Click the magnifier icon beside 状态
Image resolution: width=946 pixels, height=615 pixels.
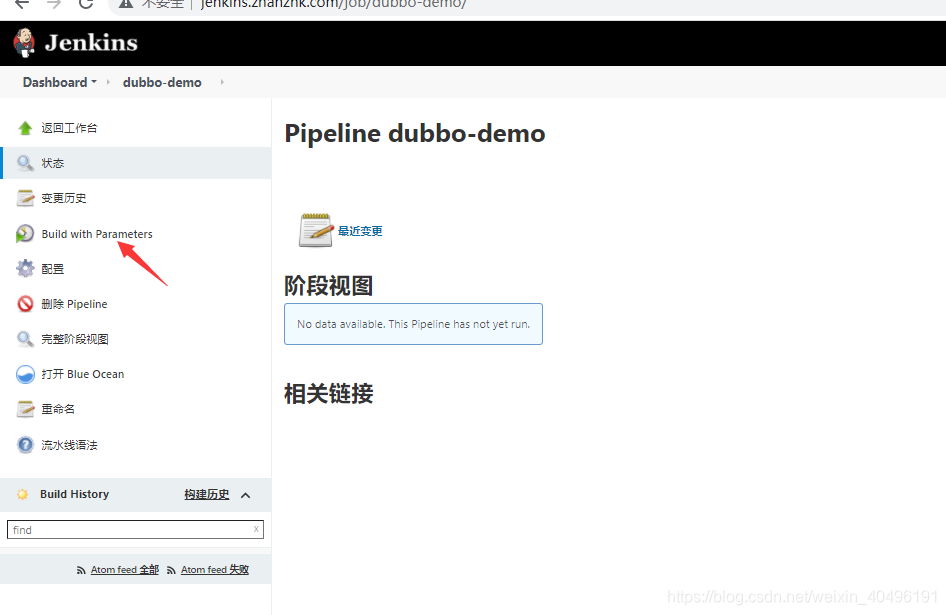pos(25,163)
